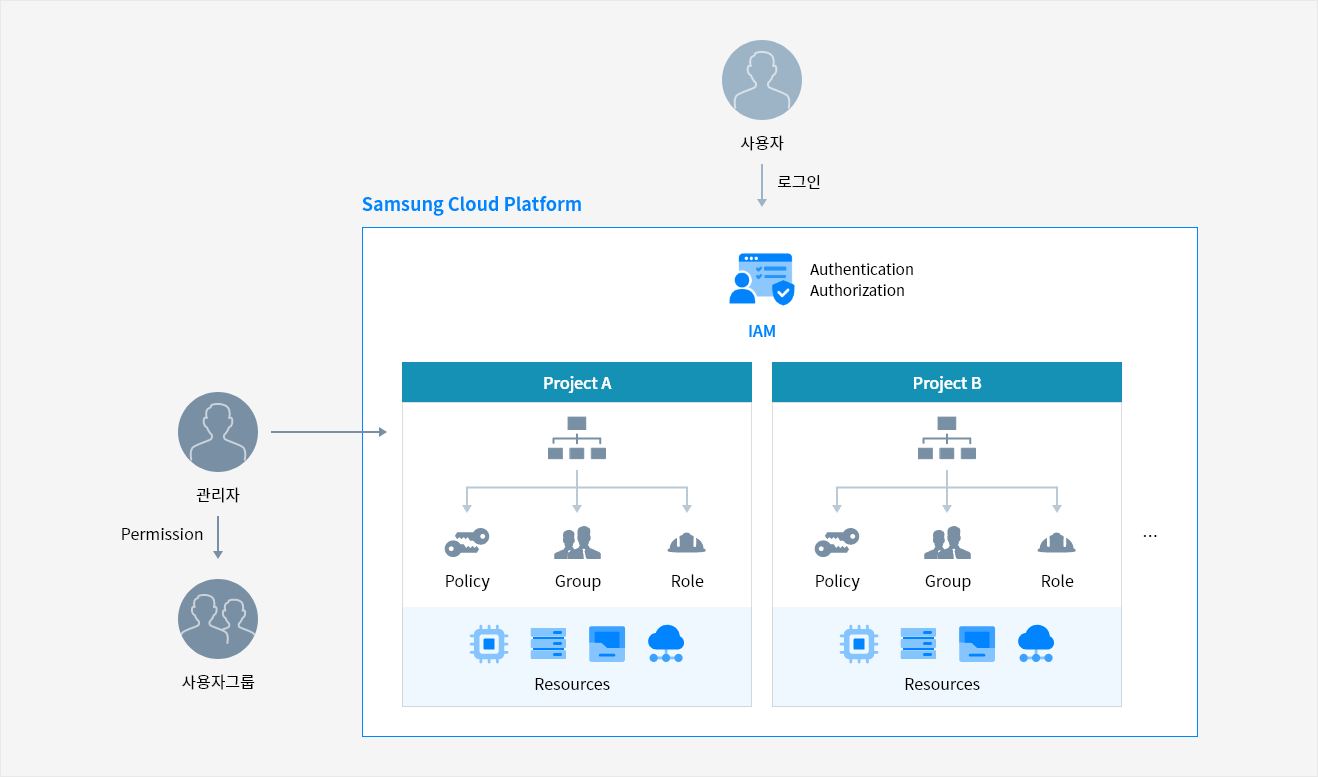Click the 사용자그룹 label

218,683
